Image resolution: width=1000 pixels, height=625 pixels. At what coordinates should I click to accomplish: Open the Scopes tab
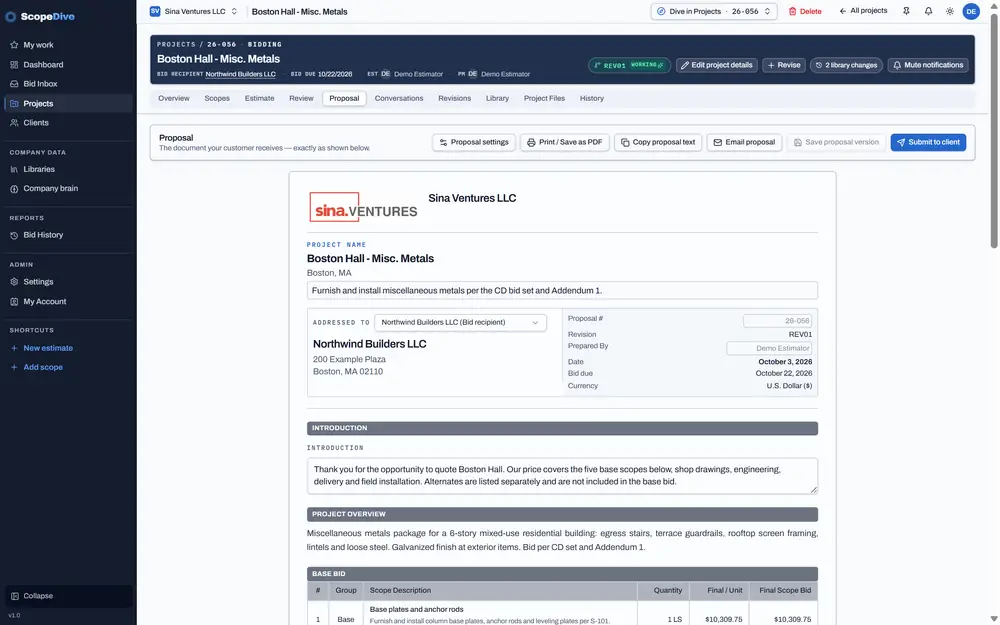point(217,98)
